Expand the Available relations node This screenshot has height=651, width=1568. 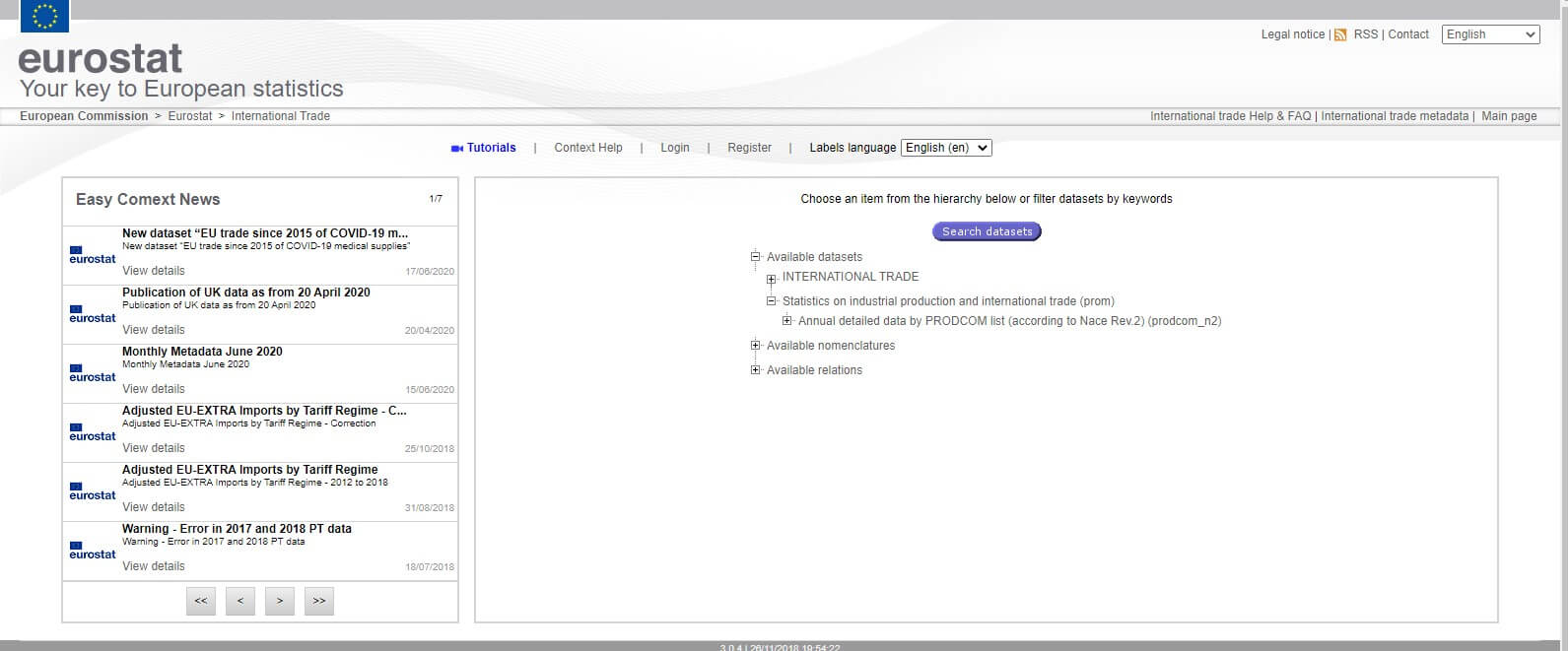coord(756,370)
